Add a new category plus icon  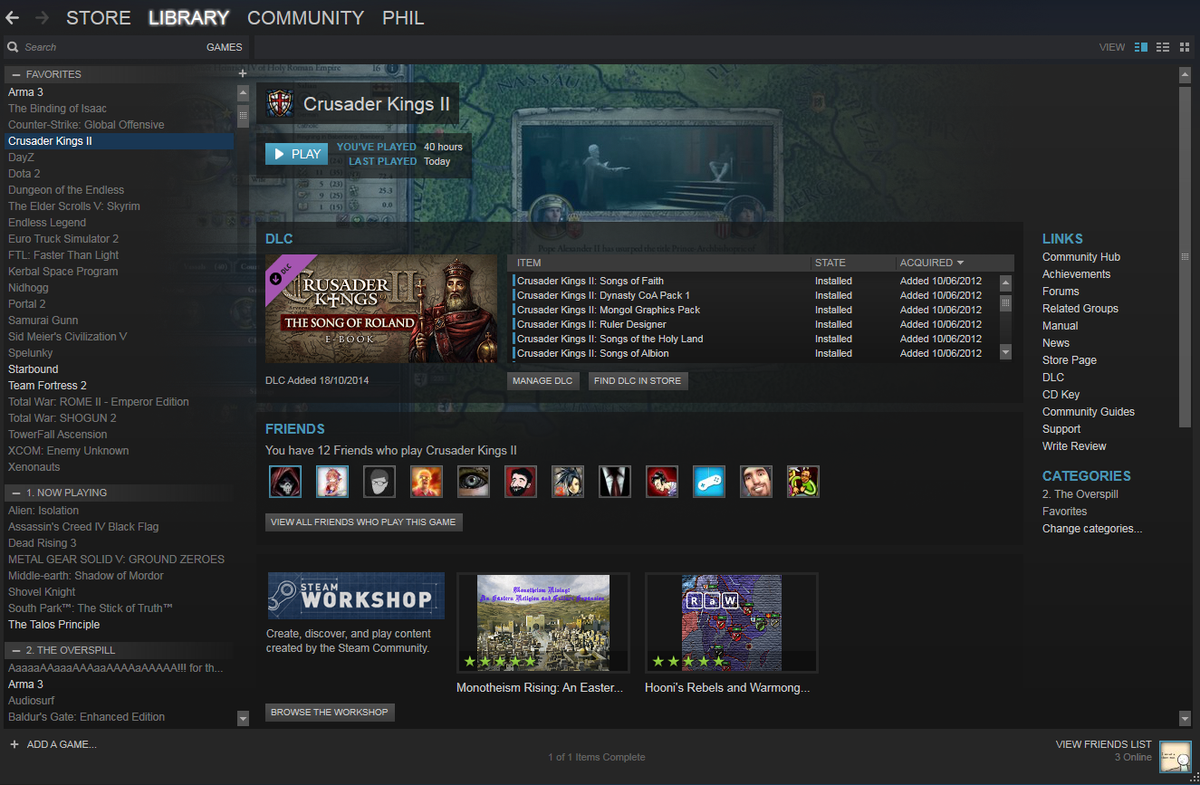tap(242, 74)
